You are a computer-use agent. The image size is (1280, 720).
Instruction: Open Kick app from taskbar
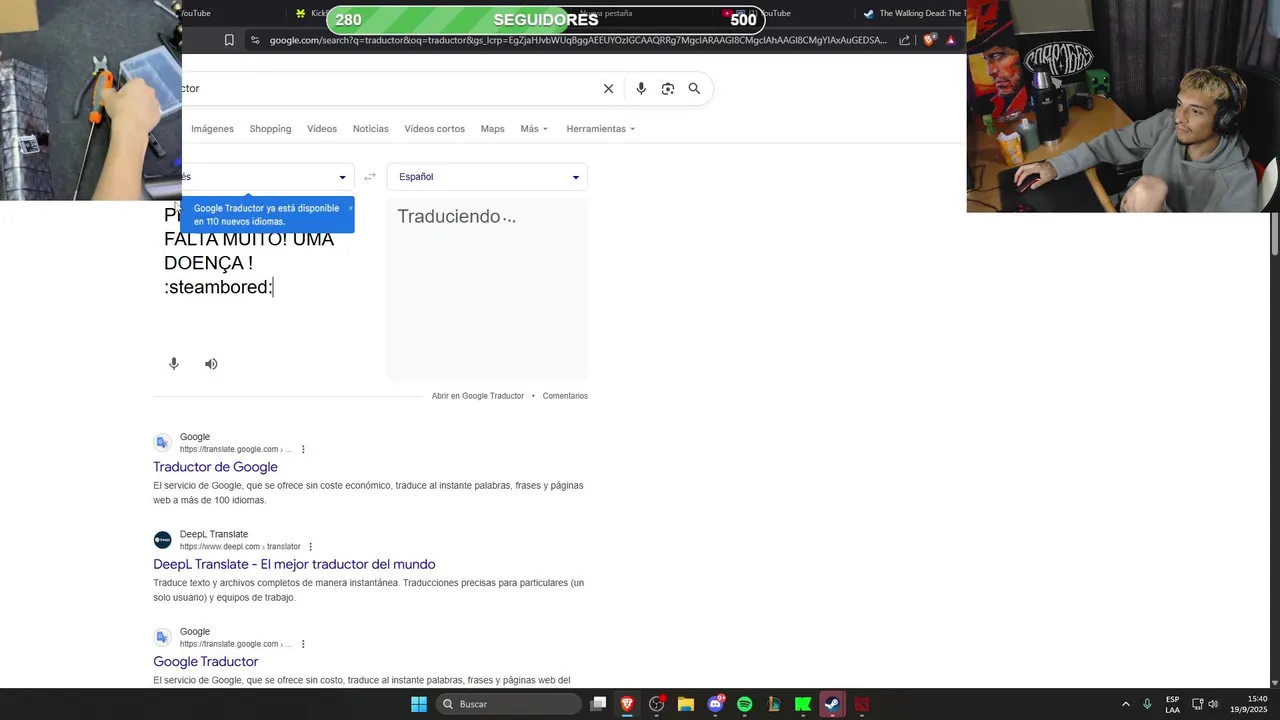pyautogui.click(x=803, y=704)
